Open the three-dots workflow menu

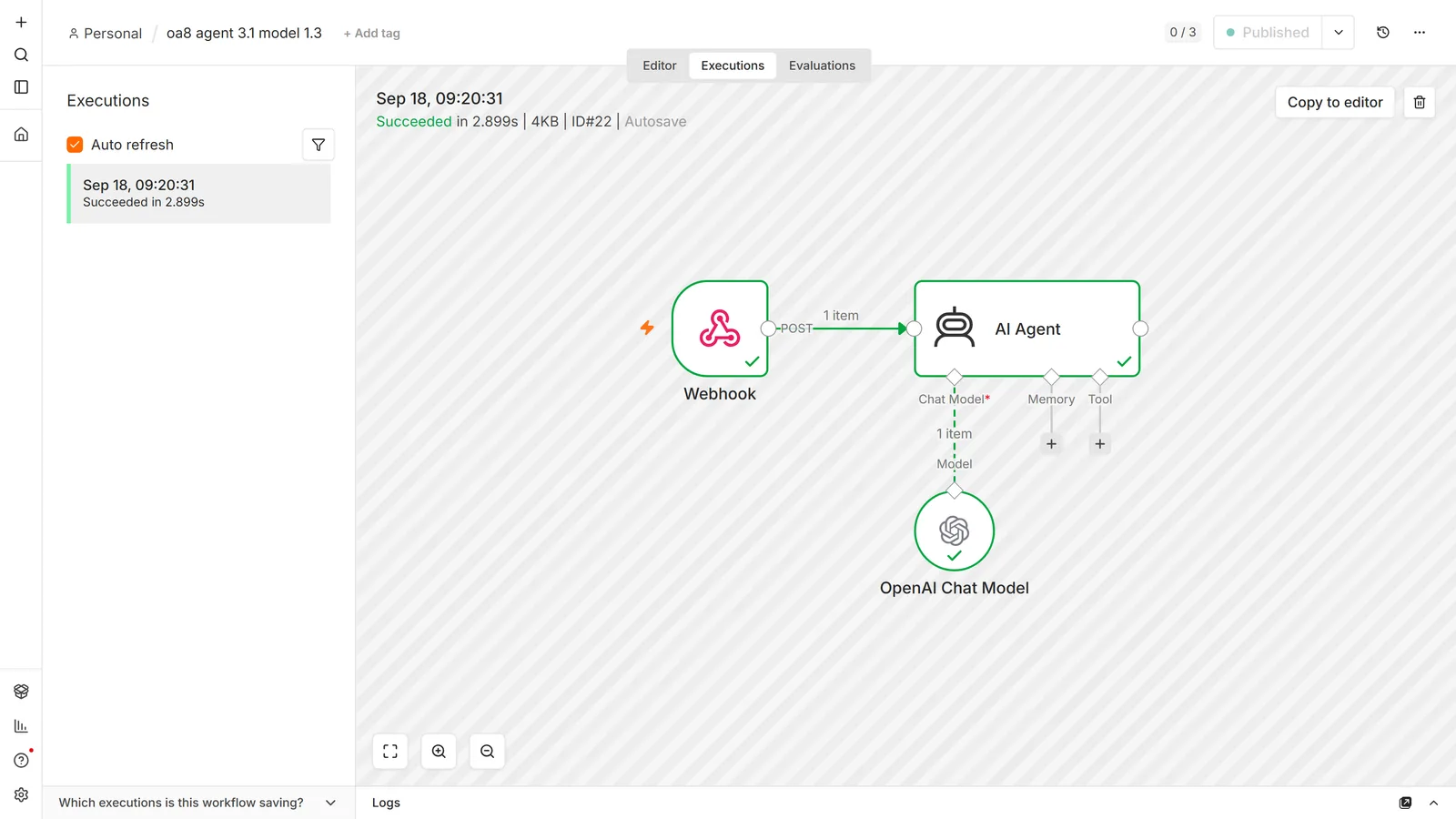click(1419, 33)
